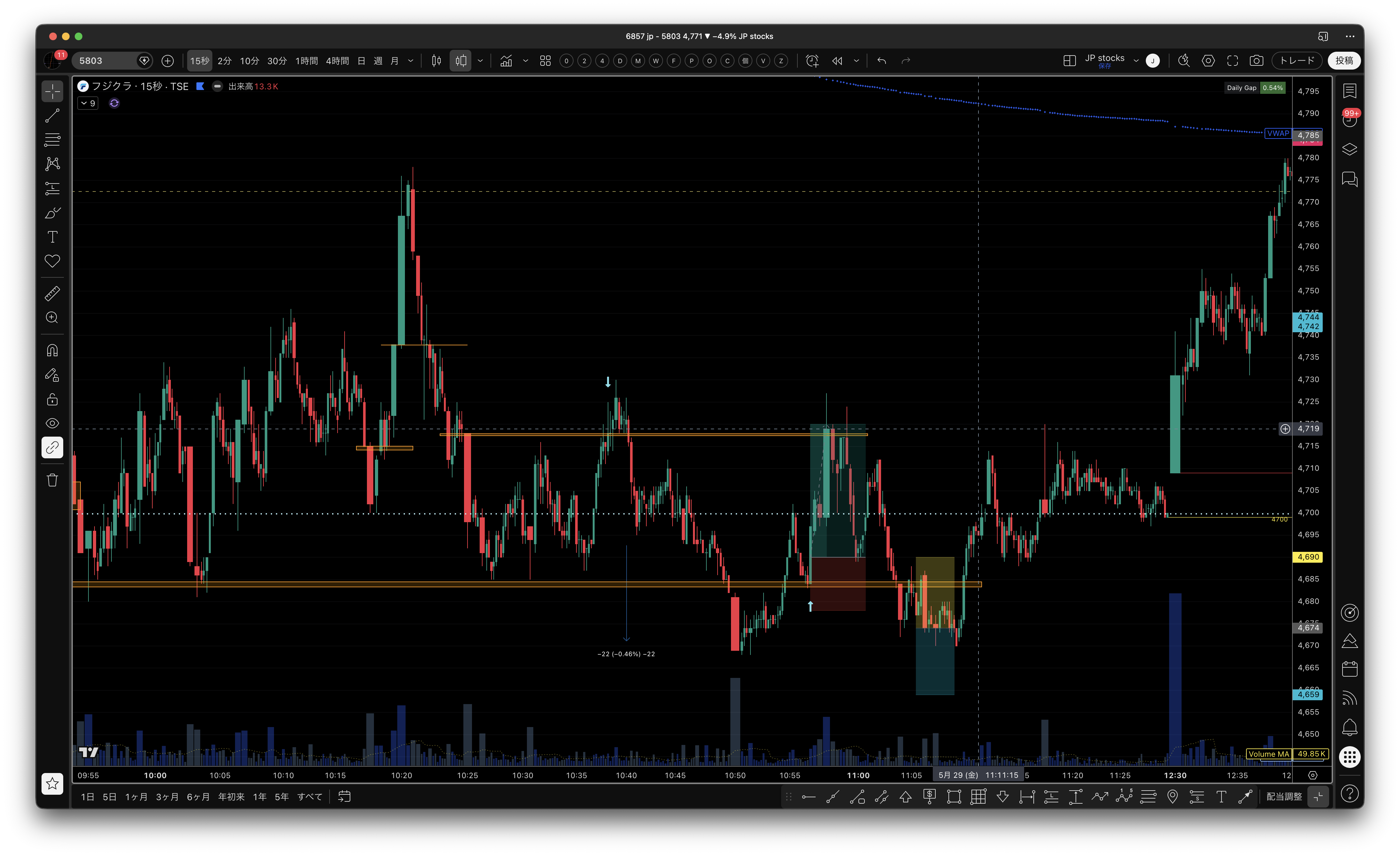1400x856 pixels.
Task: Select the trend line drawing tool
Action: point(52,116)
